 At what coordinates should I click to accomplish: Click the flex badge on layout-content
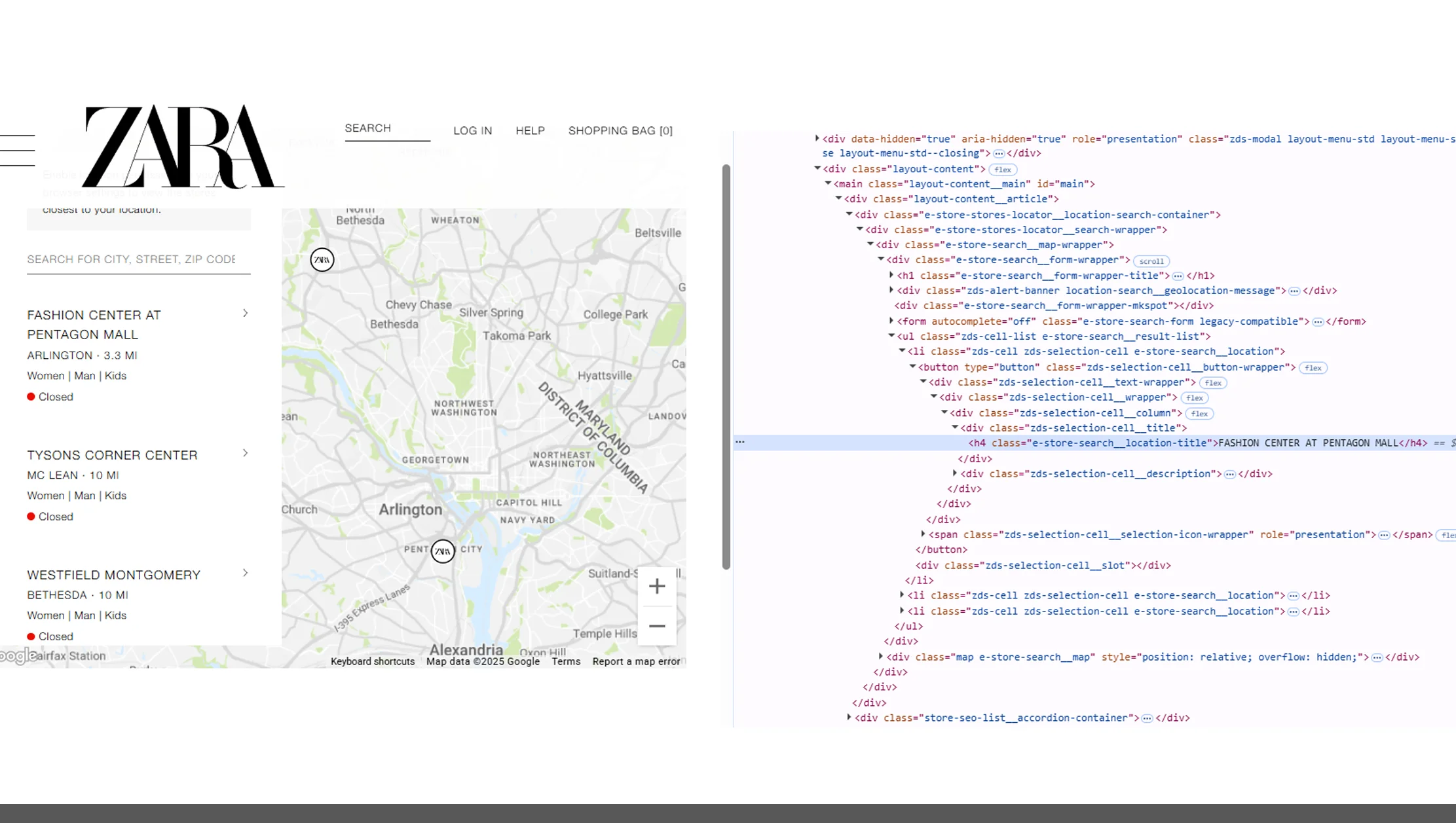(x=1002, y=170)
